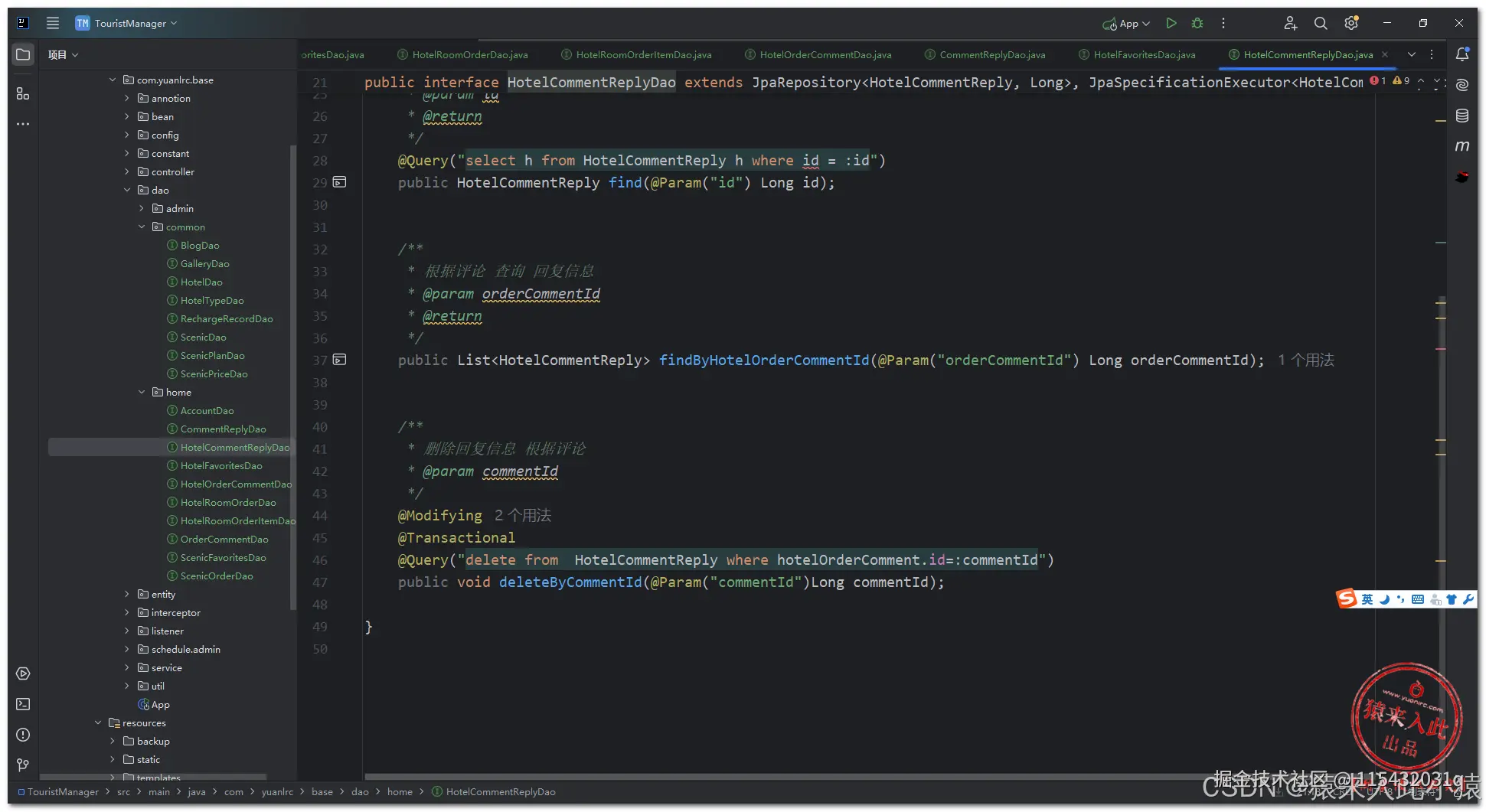1486x812 pixels.
Task: Open HotelDao in project tree
Action: [x=201, y=282]
